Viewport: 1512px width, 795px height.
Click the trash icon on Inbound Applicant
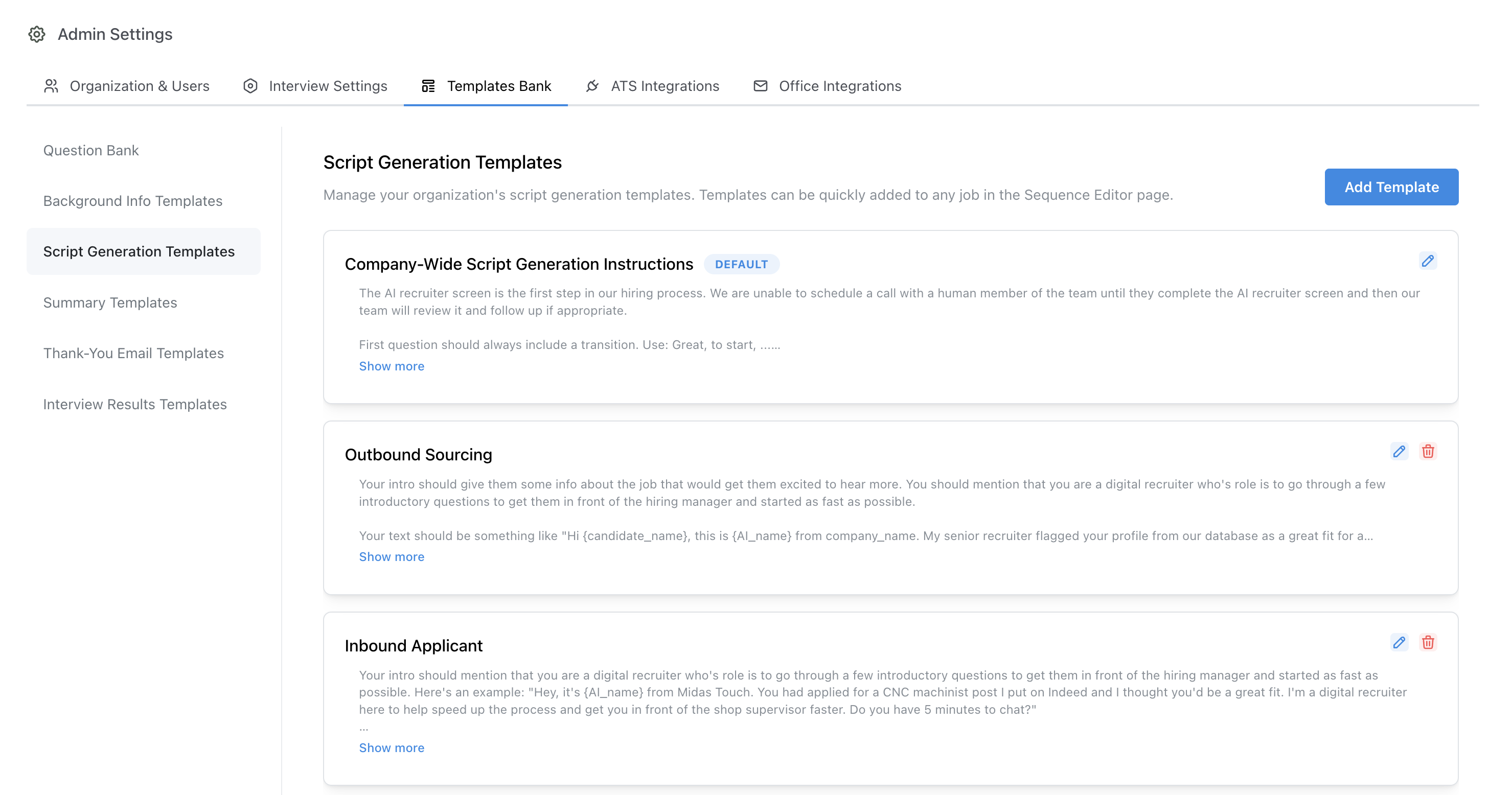coord(1429,643)
